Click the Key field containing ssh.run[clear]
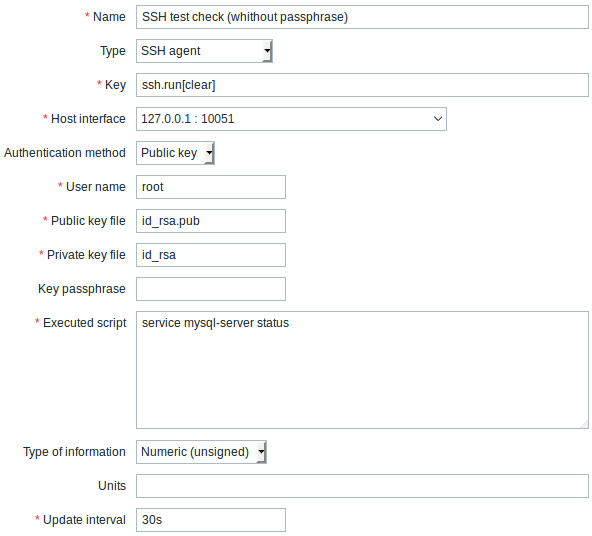Viewport: 592px width, 536px height. pos(362,85)
